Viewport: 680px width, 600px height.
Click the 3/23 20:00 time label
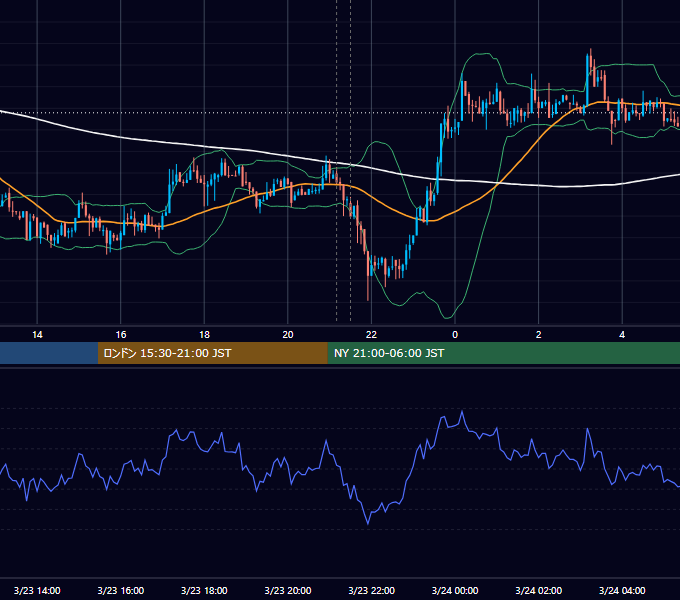(288, 590)
